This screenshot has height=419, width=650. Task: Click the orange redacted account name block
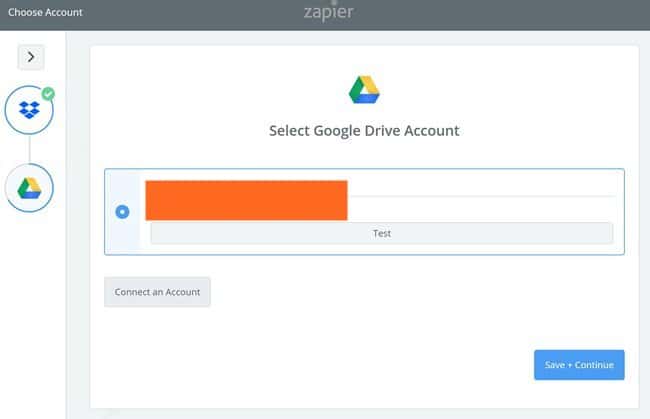tap(246, 199)
